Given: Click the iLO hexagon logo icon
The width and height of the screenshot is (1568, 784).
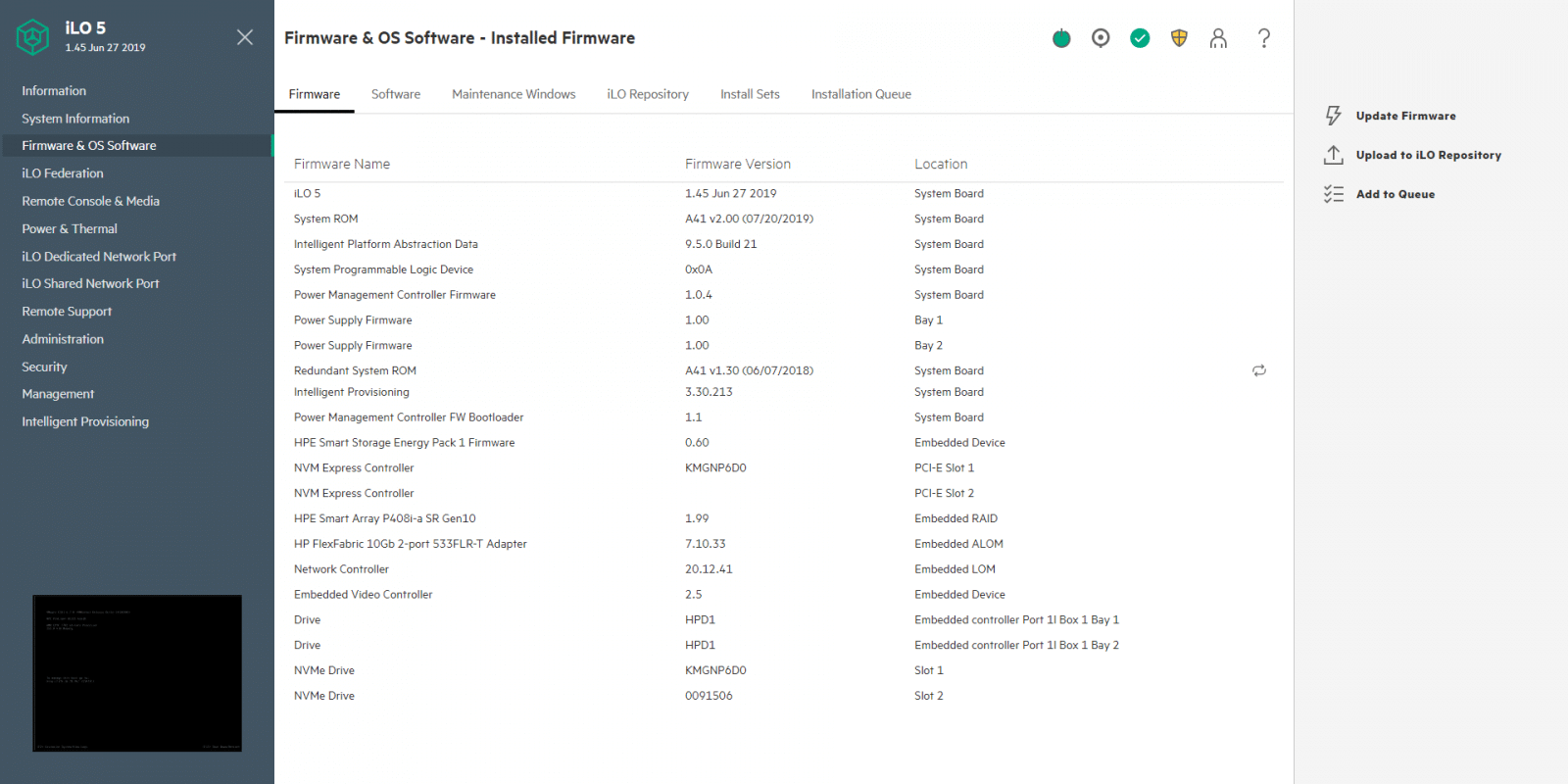Looking at the screenshot, I should pos(33,37).
